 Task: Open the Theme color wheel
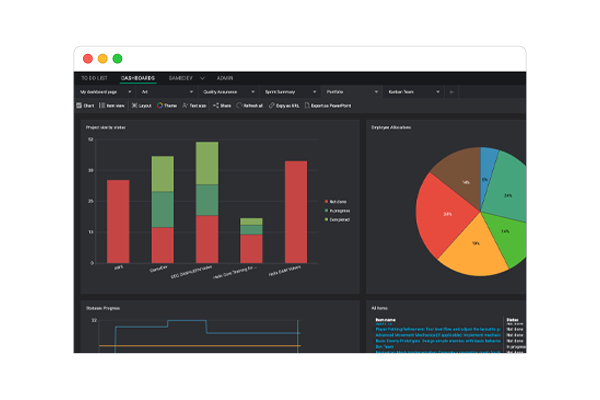click(160, 105)
